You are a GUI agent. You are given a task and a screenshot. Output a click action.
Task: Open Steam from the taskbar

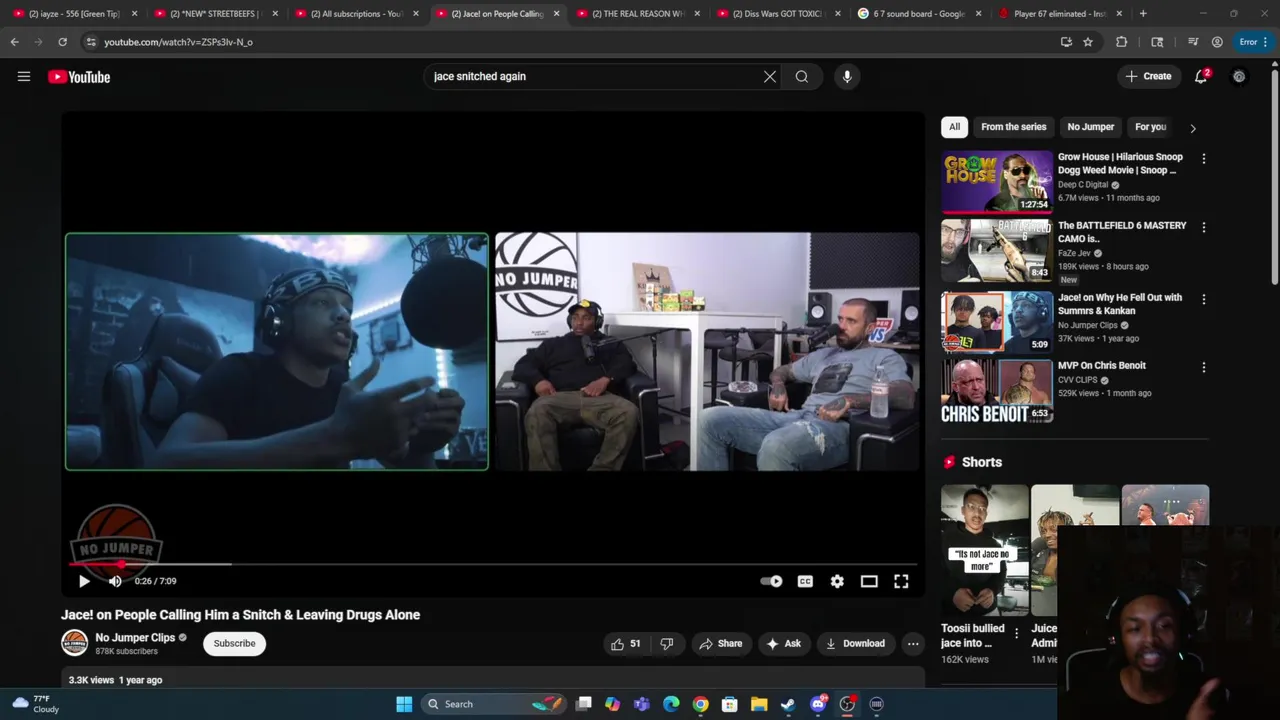788,704
